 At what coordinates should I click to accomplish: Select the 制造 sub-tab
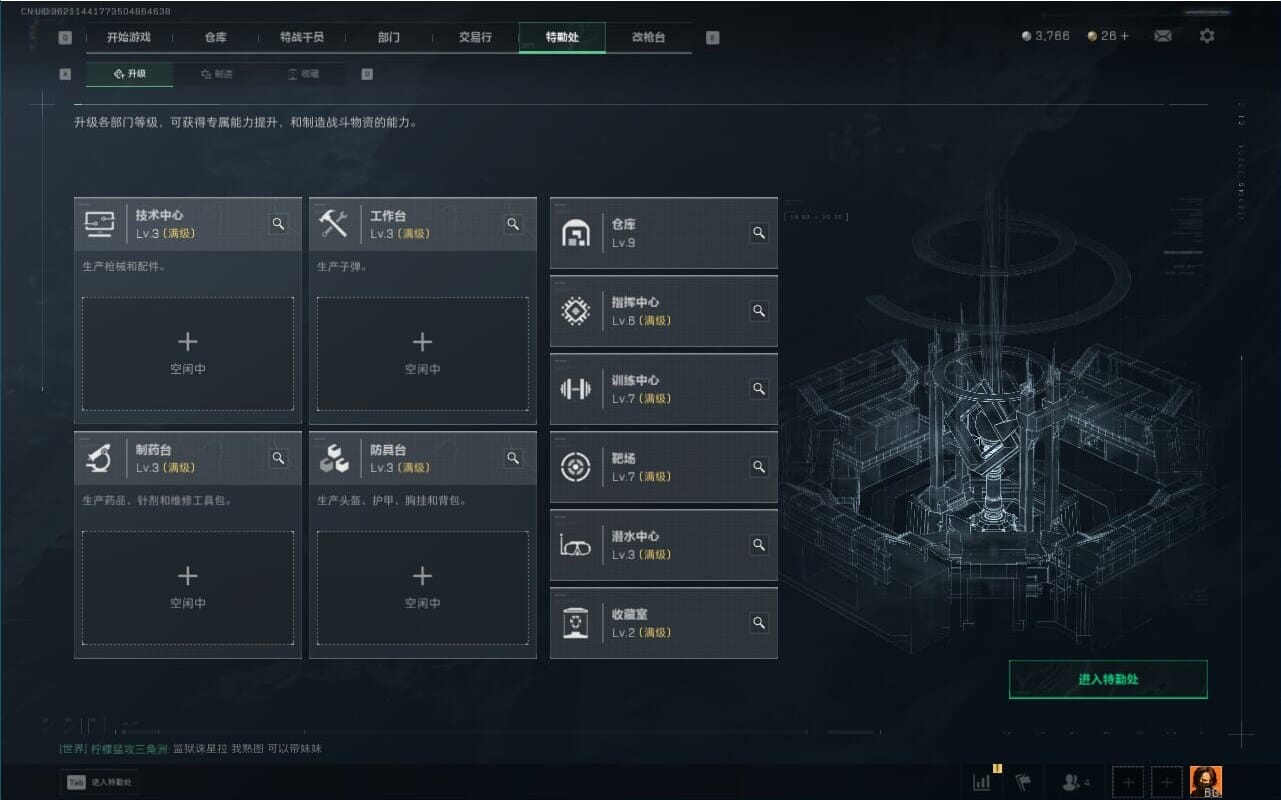[x=216, y=74]
